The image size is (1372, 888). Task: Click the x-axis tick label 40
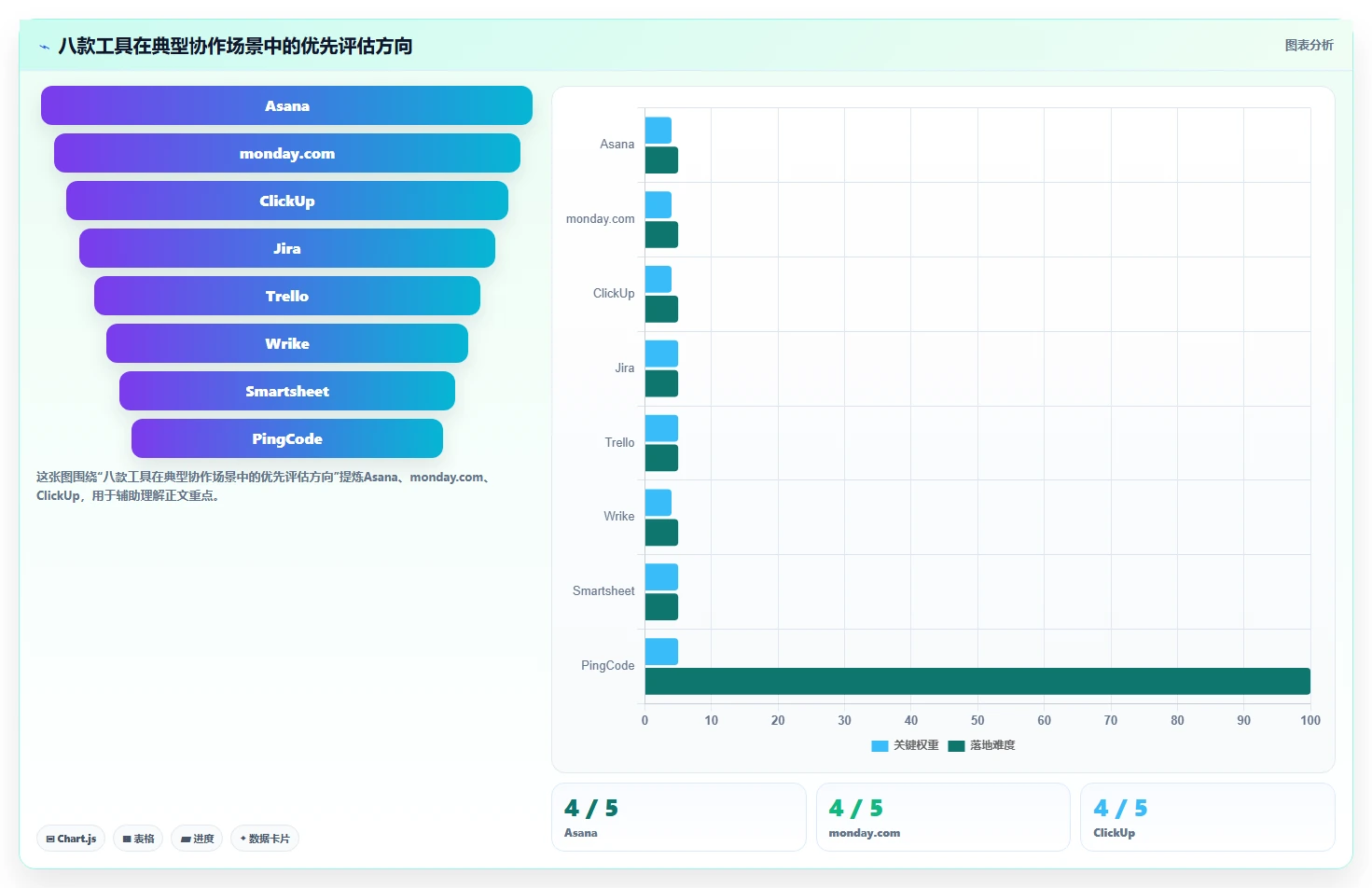(911, 720)
